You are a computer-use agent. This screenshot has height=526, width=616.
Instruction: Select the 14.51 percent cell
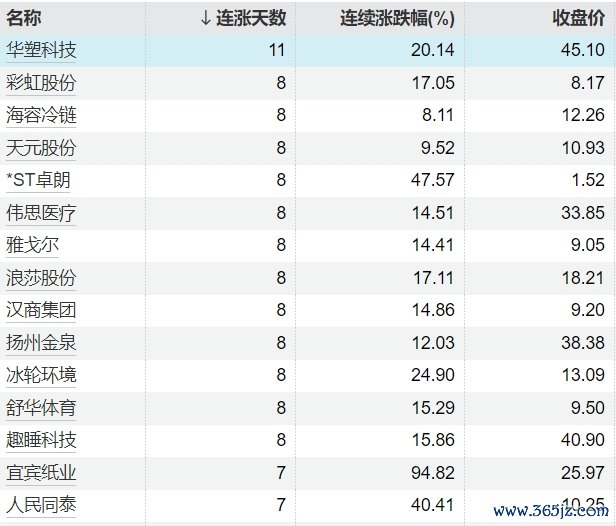[433, 213]
